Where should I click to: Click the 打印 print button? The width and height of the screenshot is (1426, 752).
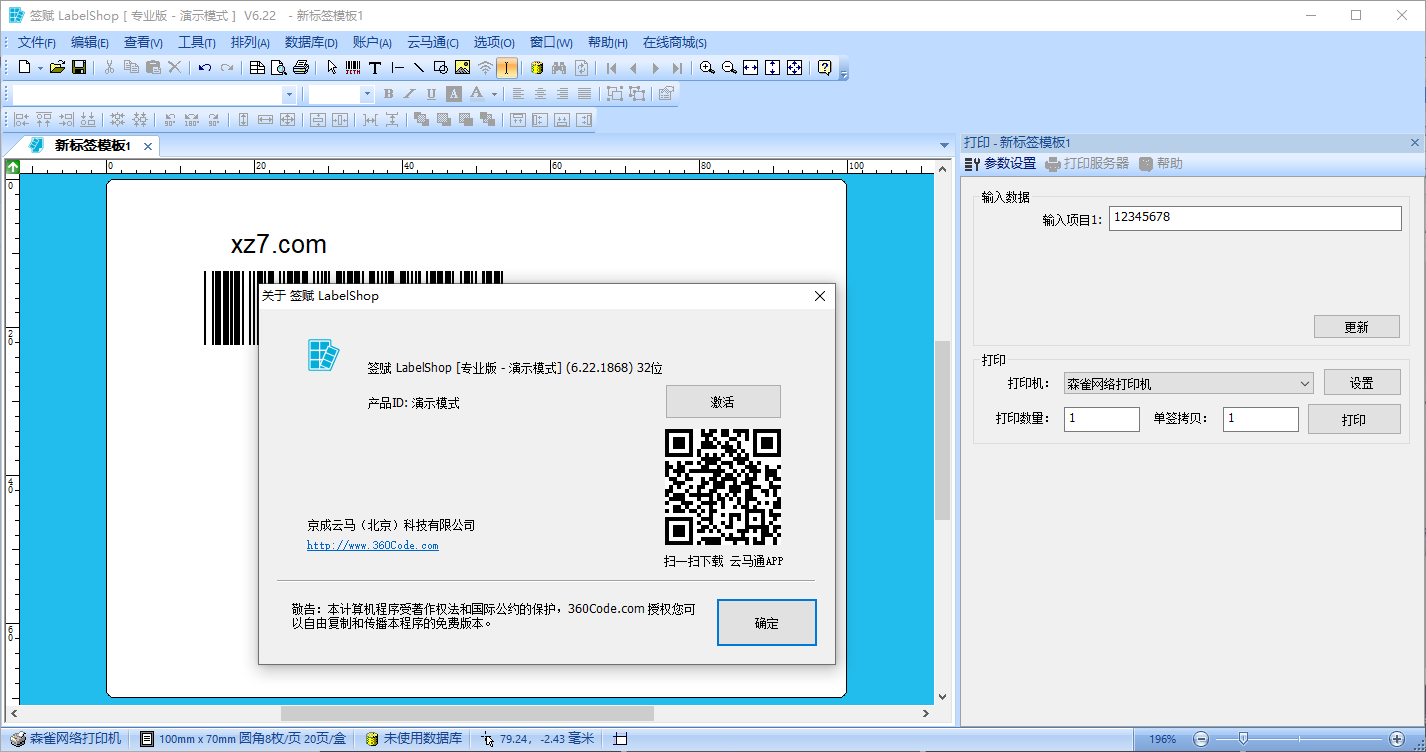coord(1354,419)
